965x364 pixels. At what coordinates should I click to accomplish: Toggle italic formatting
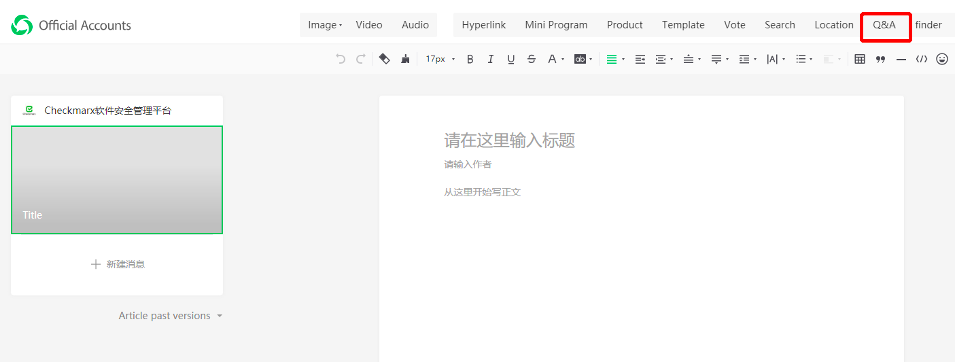[491, 59]
